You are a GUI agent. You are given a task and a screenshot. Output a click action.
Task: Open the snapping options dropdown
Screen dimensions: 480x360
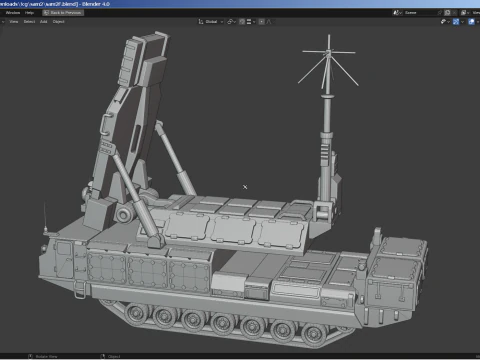tap(251, 22)
